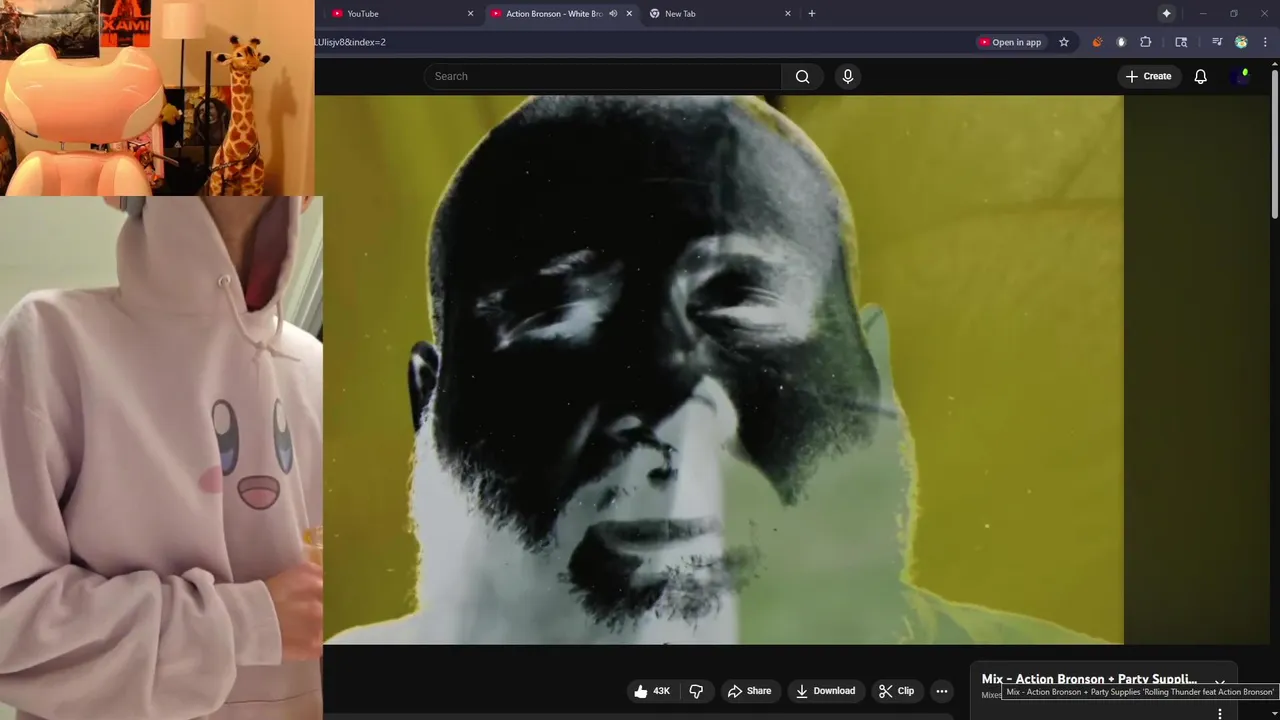Image resolution: width=1280 pixels, height=720 pixels.
Task: Click the Open in app button
Action: point(1010,42)
